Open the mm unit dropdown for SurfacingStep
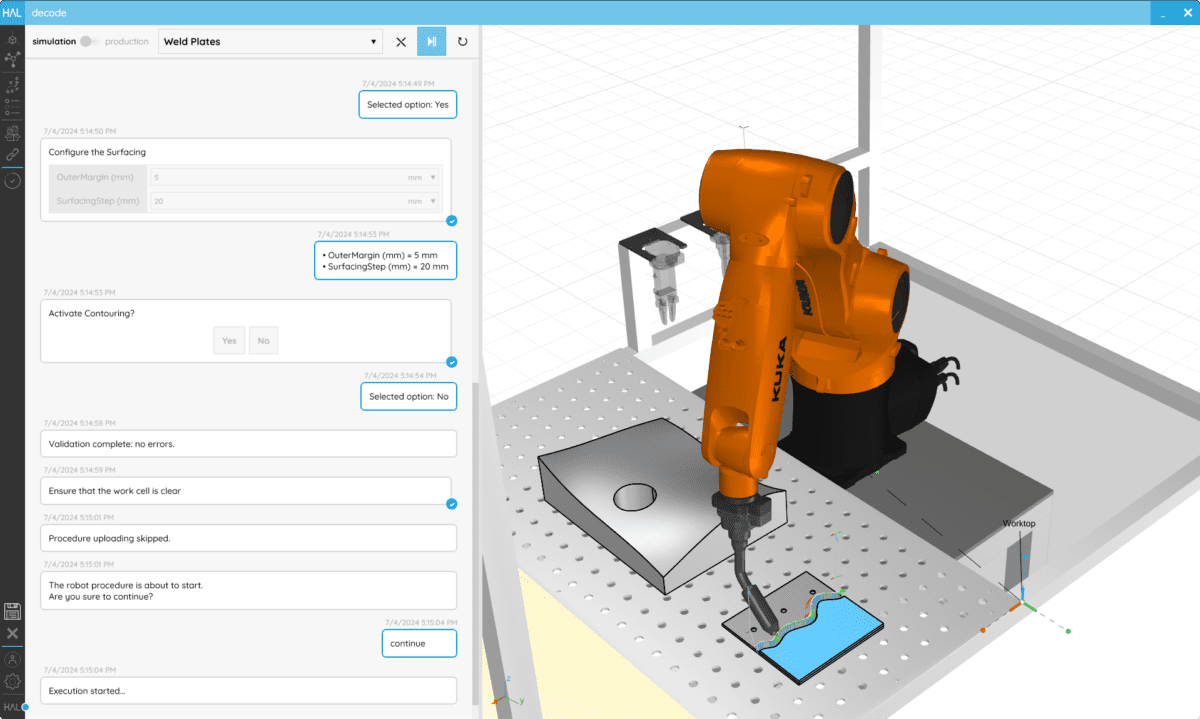The image size is (1200, 719). pyautogui.click(x=434, y=200)
